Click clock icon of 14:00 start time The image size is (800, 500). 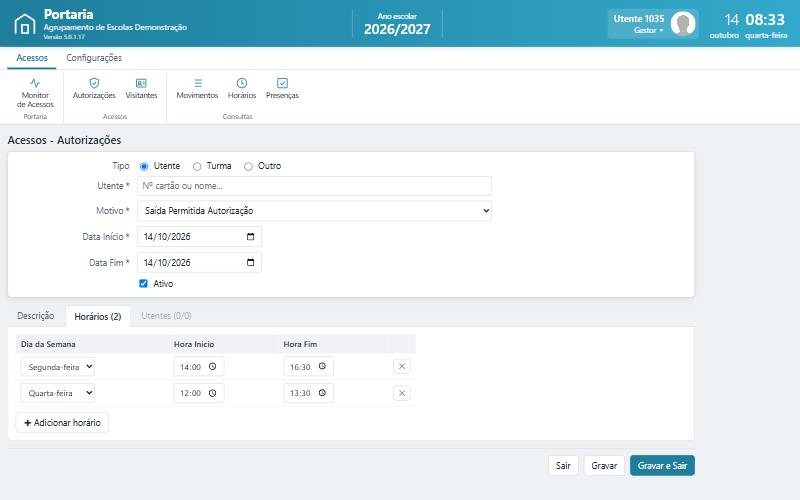(213, 366)
